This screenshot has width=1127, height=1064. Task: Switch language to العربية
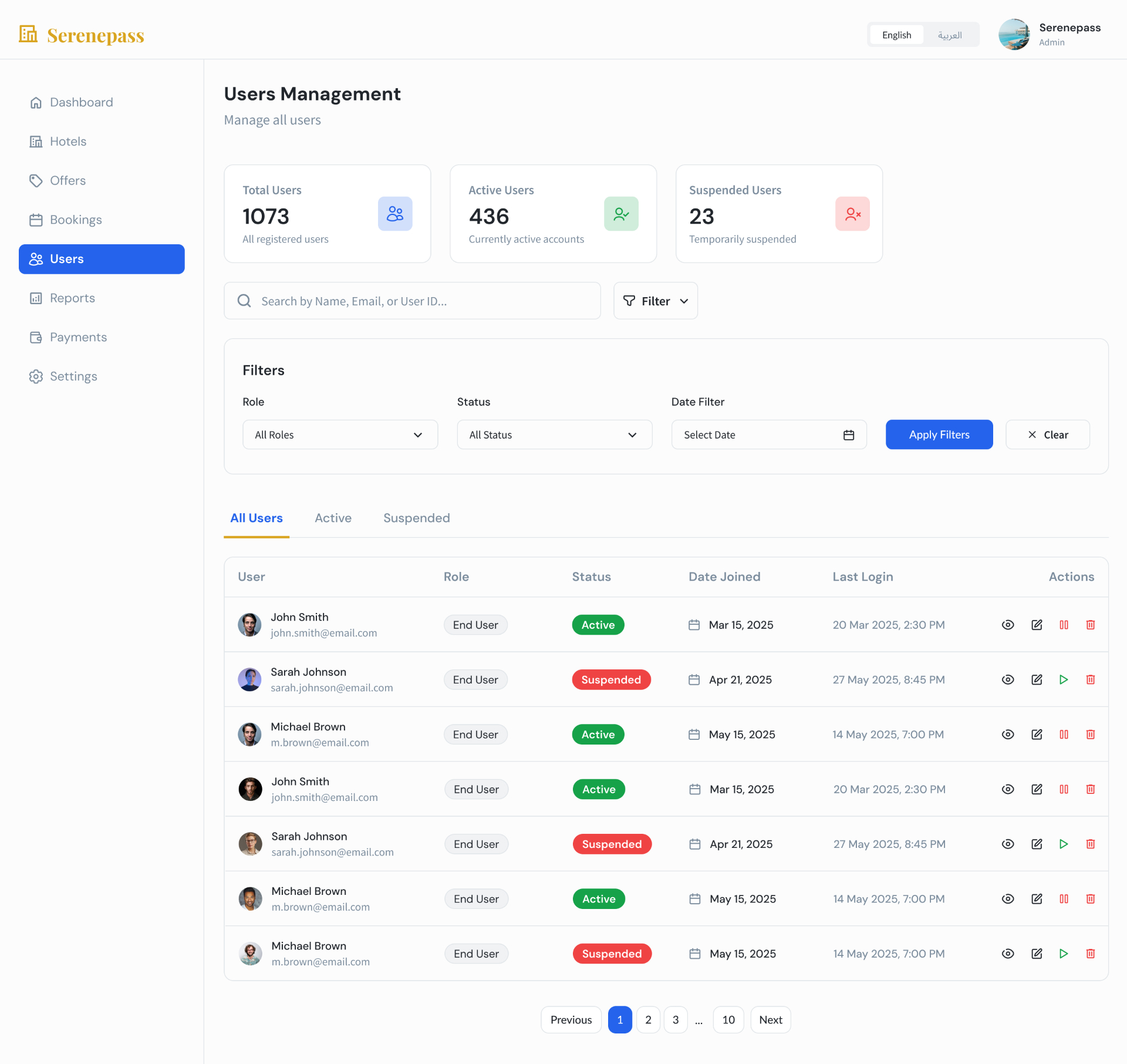[x=950, y=35]
